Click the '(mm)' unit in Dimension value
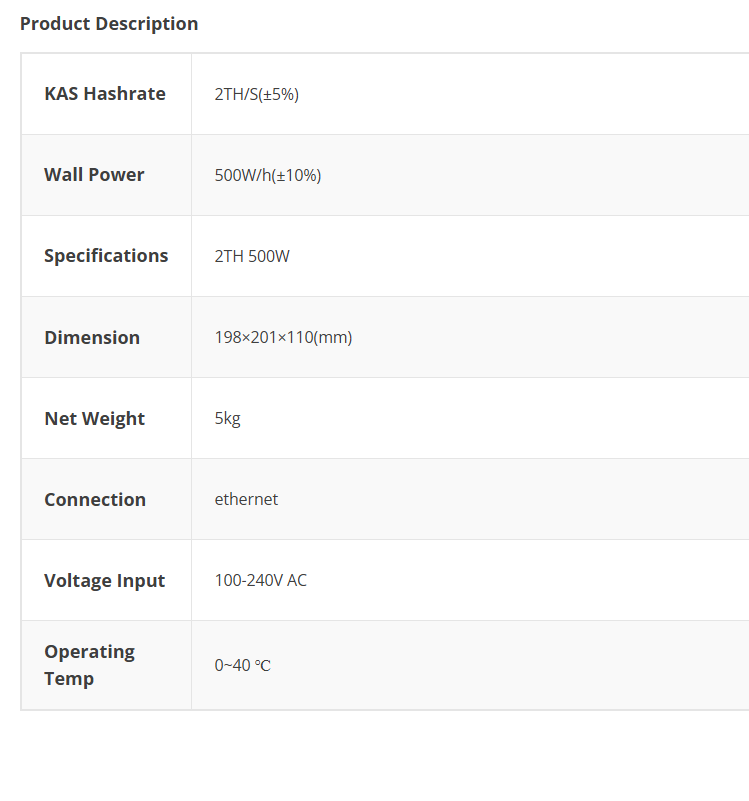Image resolution: width=749 pixels, height=801 pixels. [x=333, y=338]
